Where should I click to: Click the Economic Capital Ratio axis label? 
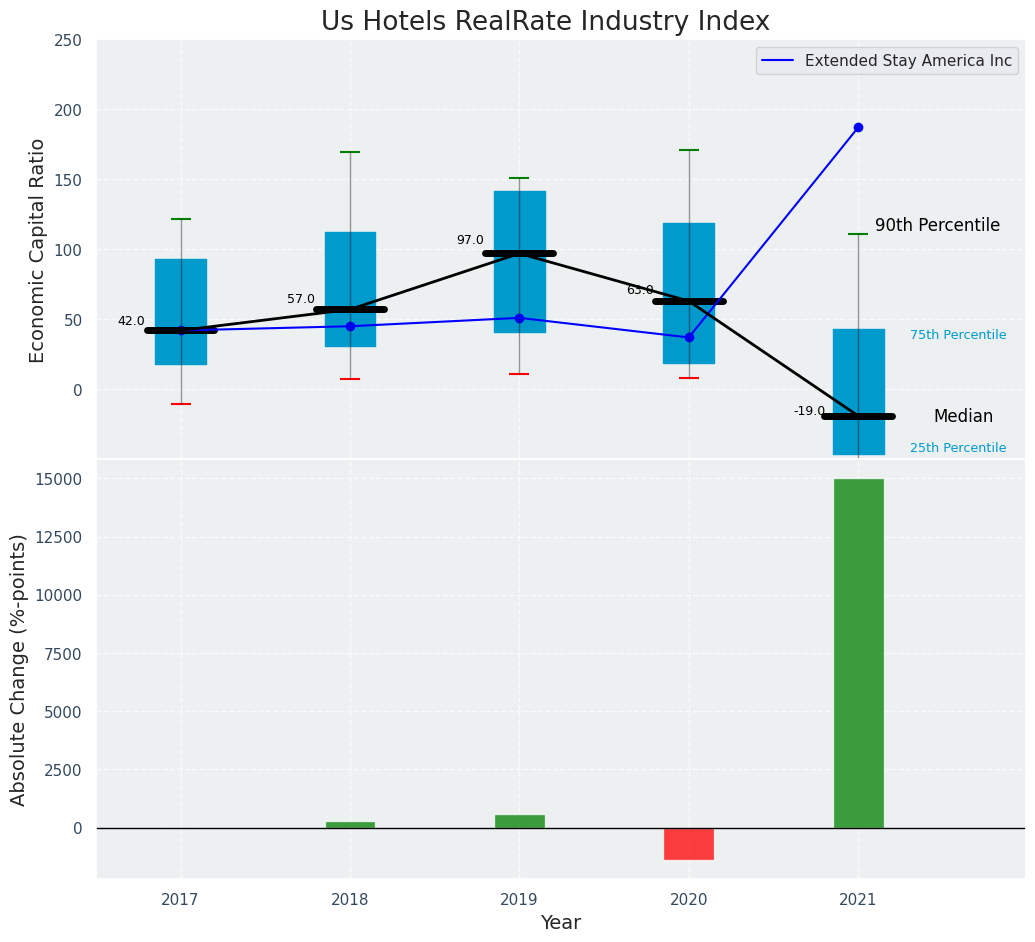[38, 250]
